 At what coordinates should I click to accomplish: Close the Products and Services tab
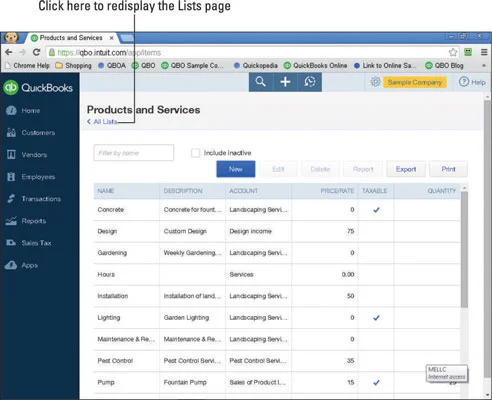coord(112,38)
